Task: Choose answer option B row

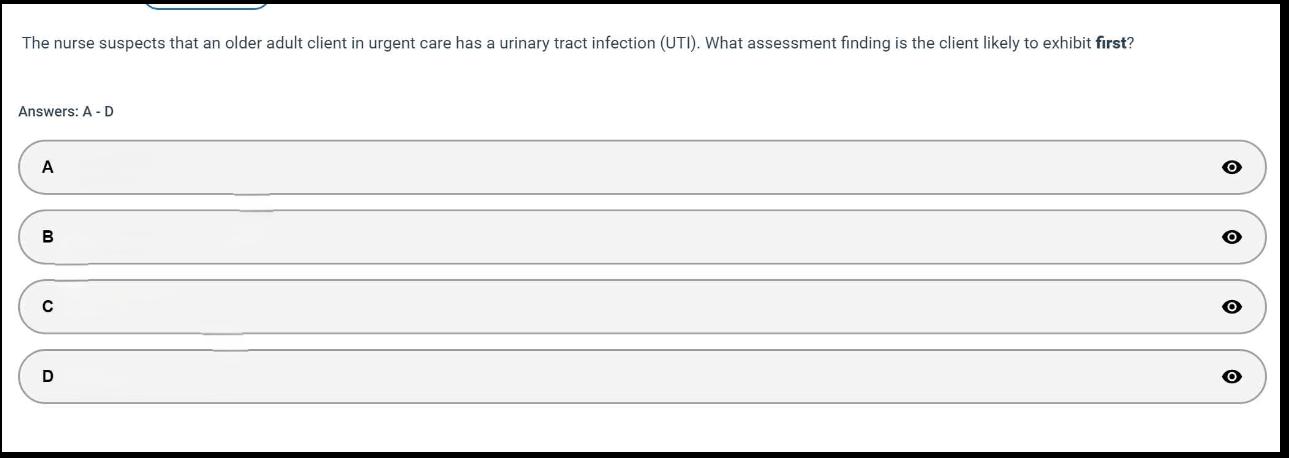Action: (x=640, y=237)
